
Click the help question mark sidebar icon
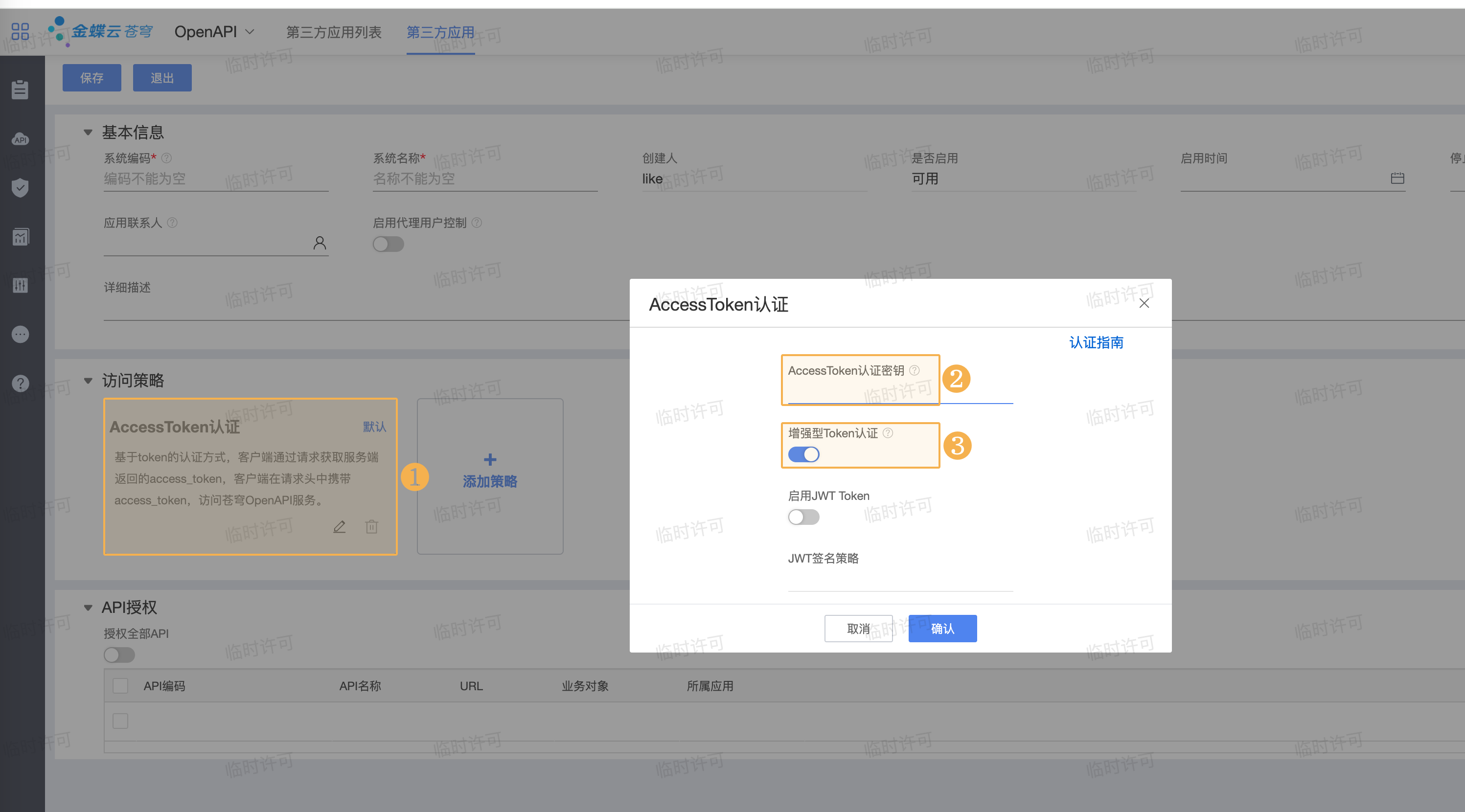(21, 383)
